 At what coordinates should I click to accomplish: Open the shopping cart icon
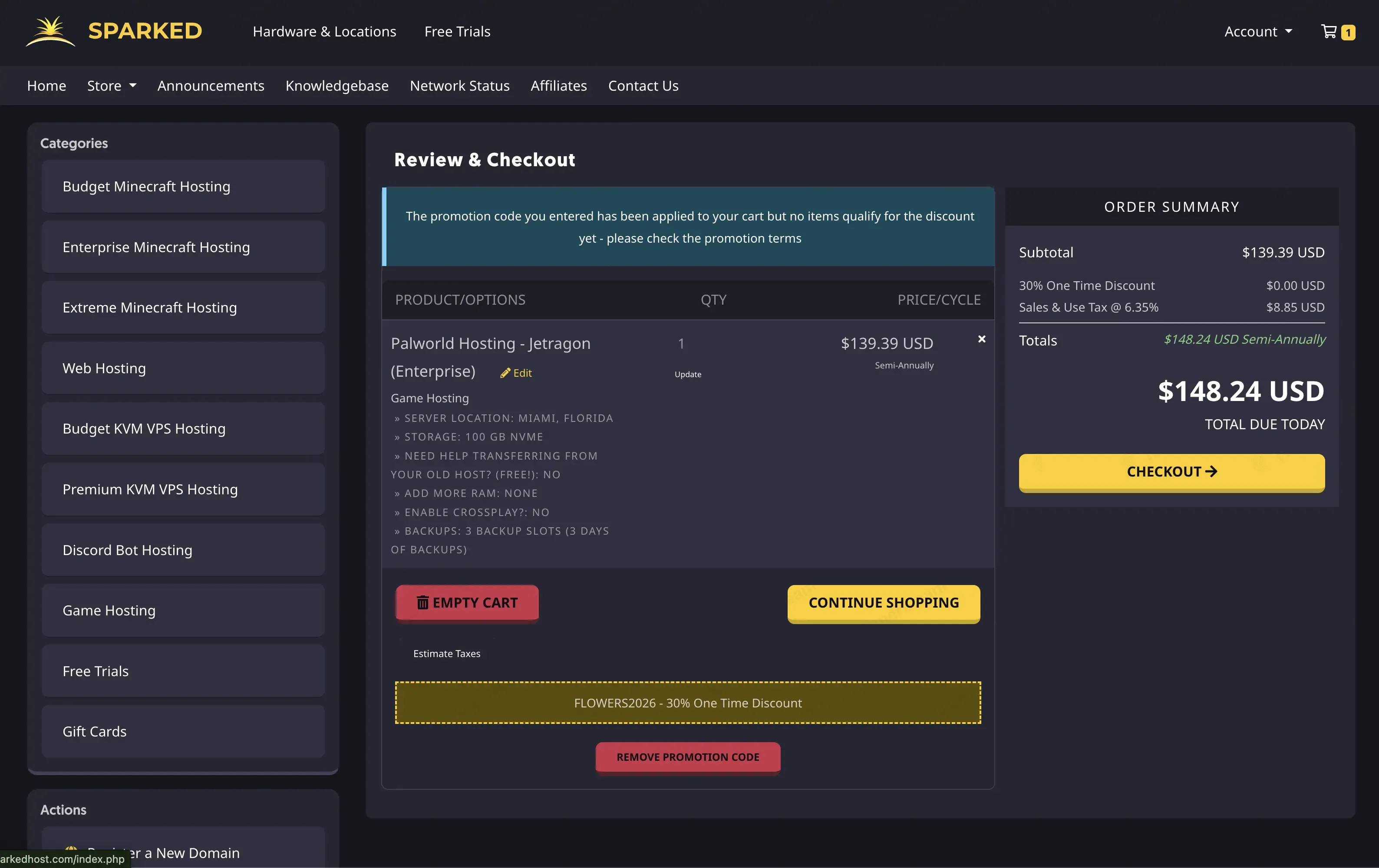(x=1328, y=32)
